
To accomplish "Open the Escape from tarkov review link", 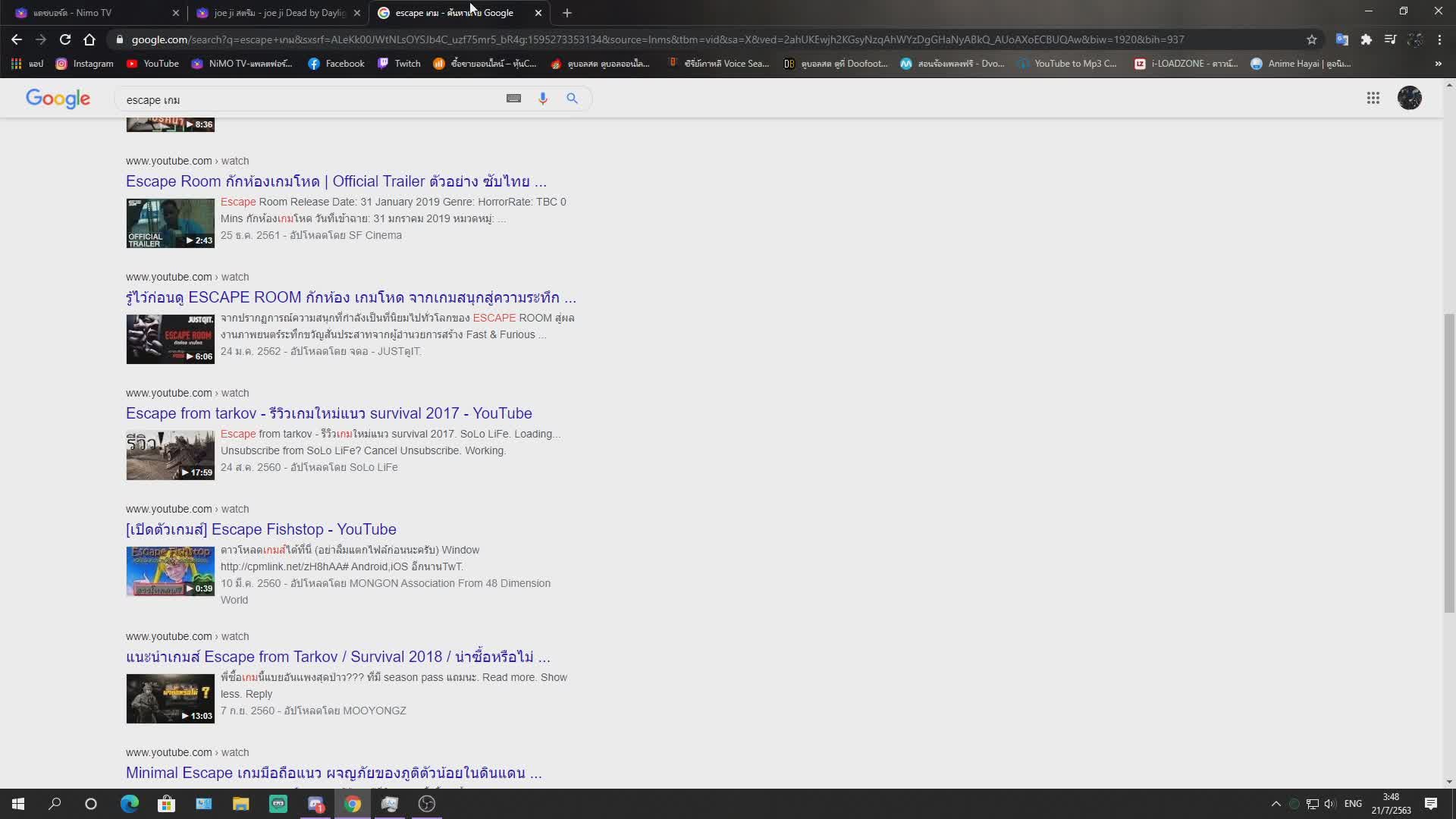I will 328,413.
